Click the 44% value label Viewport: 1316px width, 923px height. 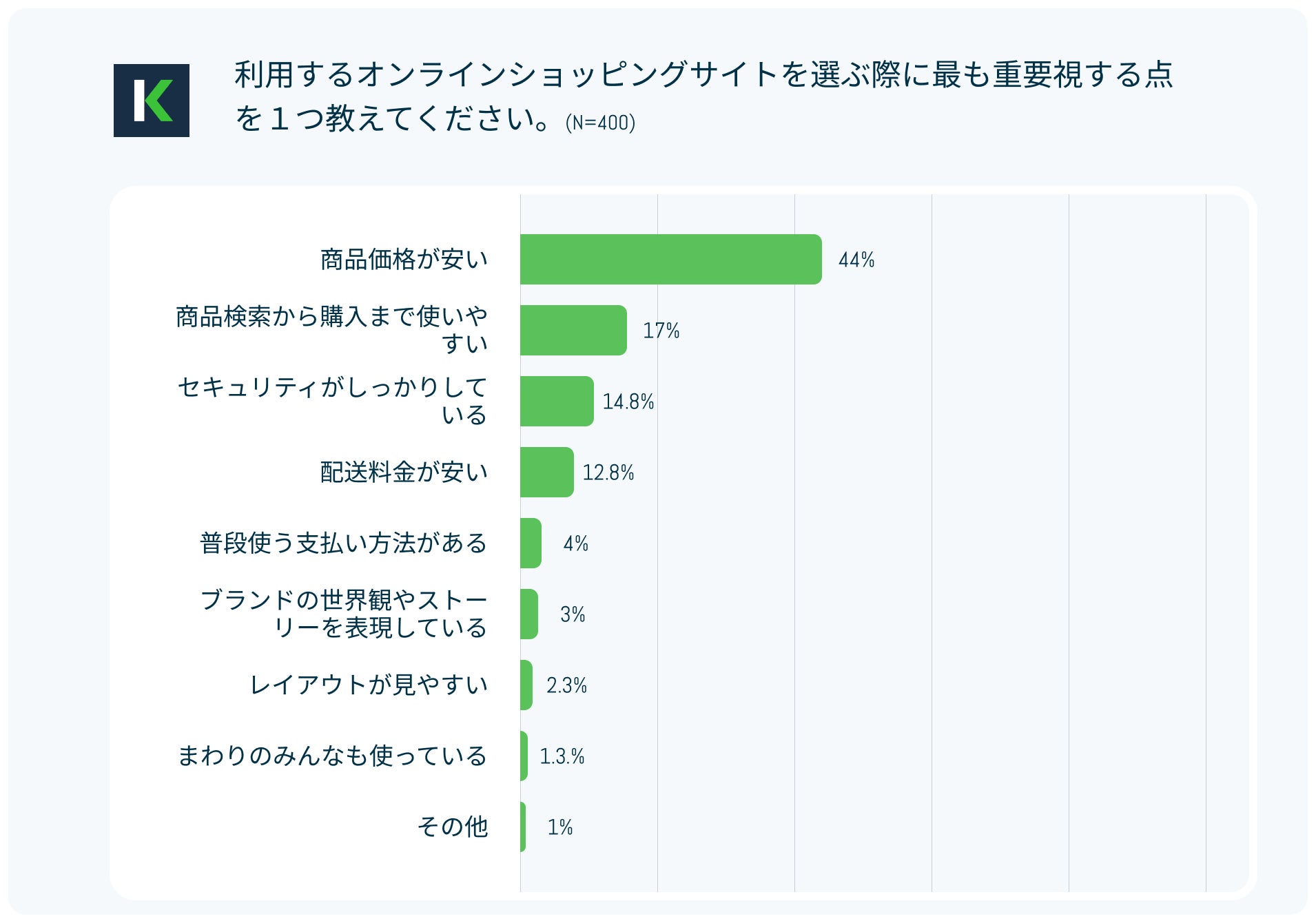(x=856, y=260)
